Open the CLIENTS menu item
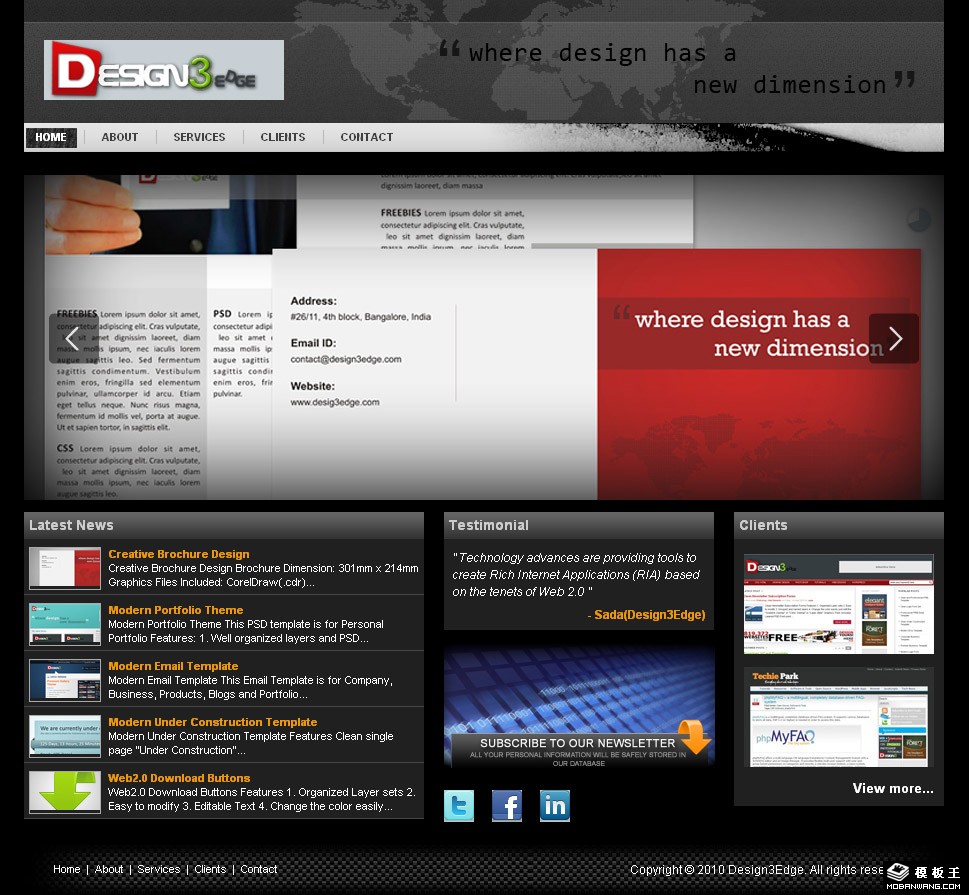 (282, 137)
